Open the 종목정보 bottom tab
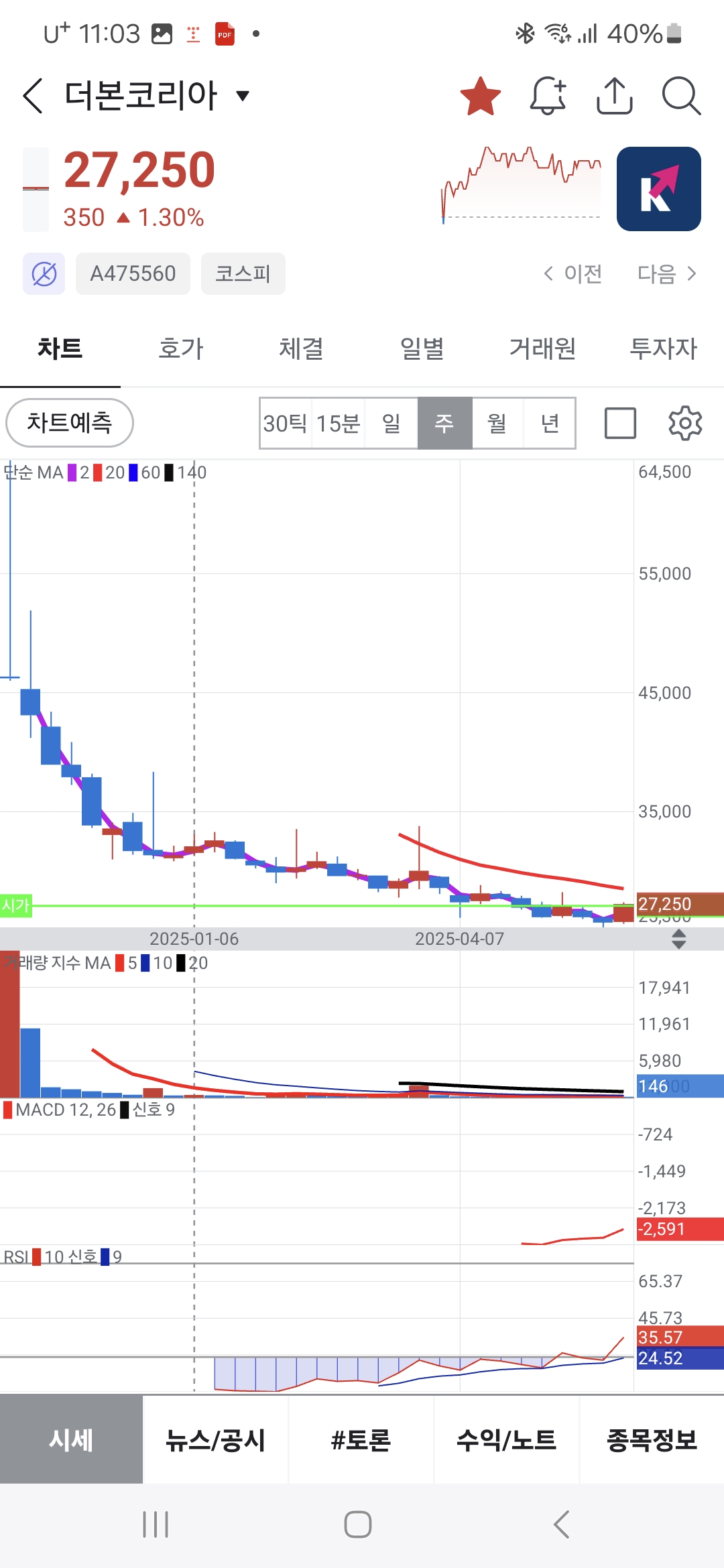This screenshot has height=1568, width=724. (652, 1439)
